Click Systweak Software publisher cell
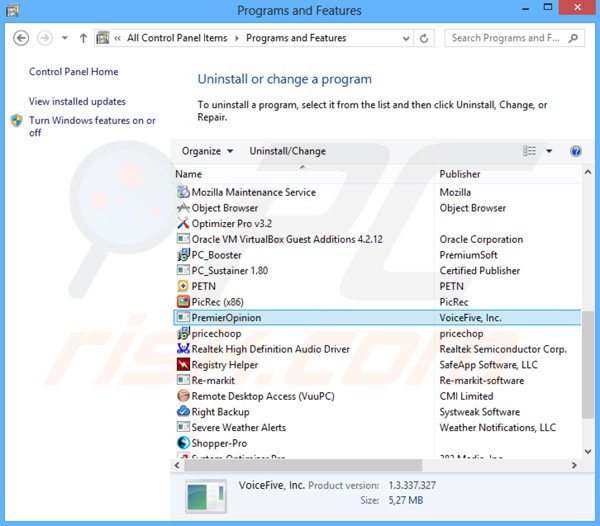 (x=479, y=412)
